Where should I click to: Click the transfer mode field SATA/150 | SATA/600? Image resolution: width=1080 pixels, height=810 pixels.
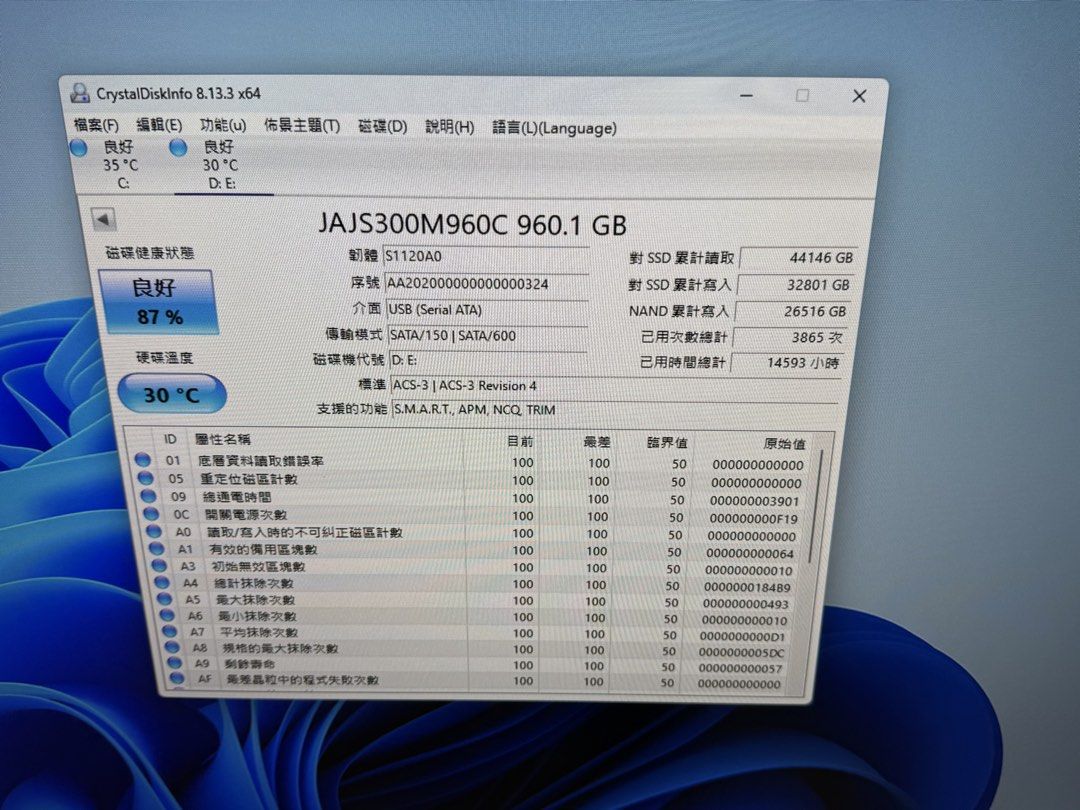(x=488, y=335)
